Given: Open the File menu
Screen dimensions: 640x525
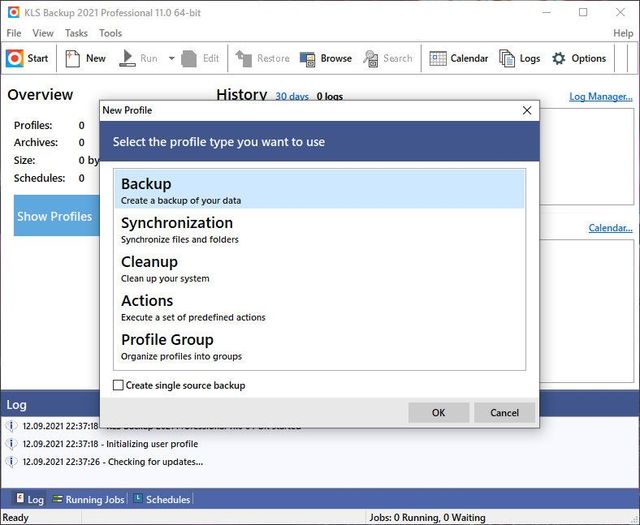Looking at the screenshot, I should click(14, 33).
